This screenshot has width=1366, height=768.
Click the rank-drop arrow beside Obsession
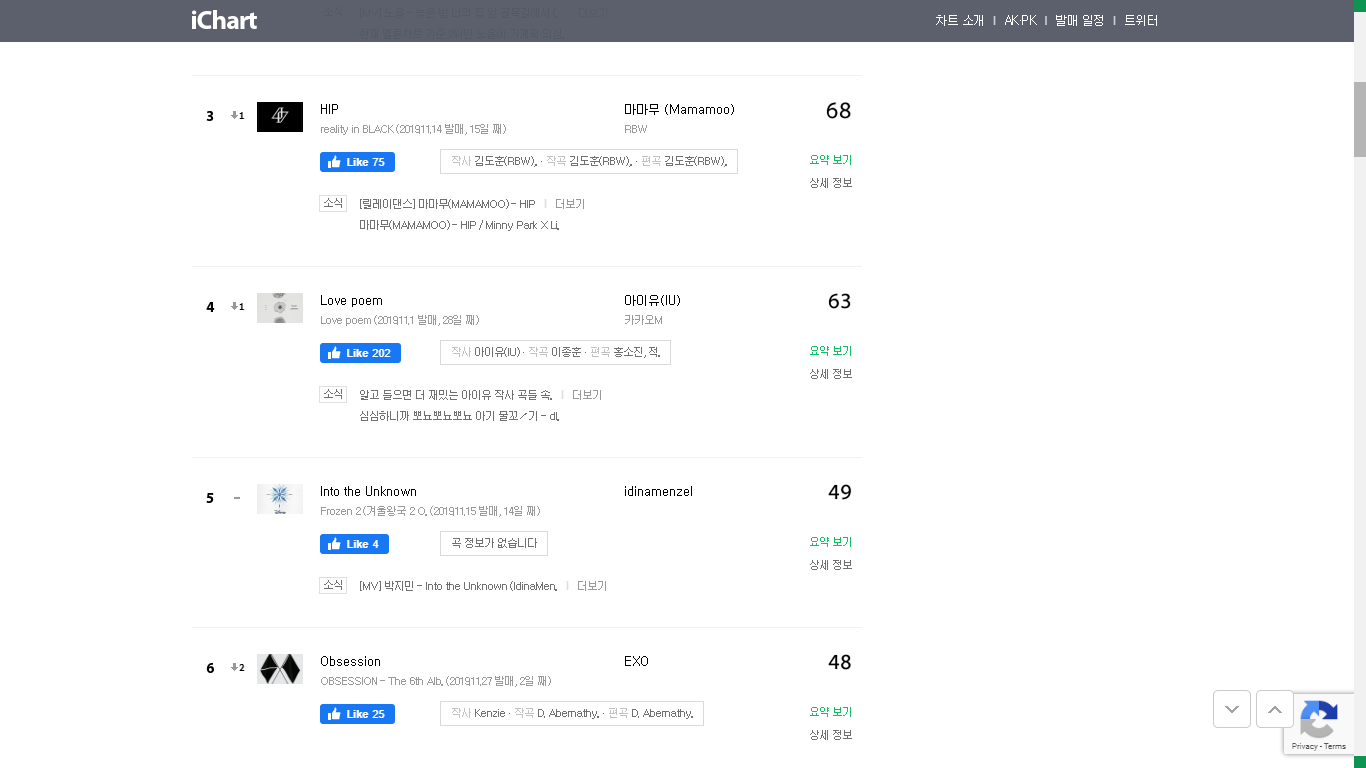[237, 667]
